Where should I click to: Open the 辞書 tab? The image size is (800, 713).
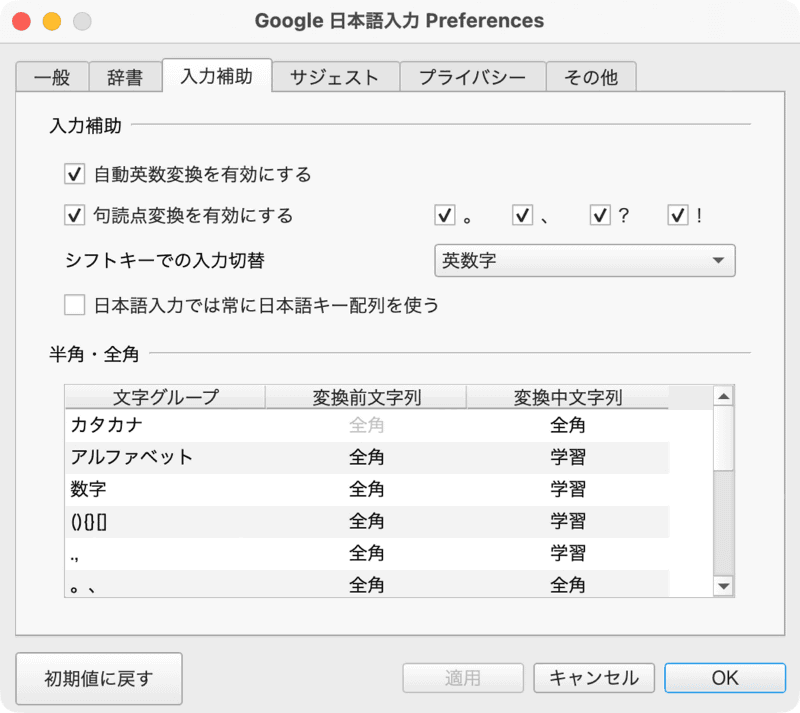[x=125, y=77]
